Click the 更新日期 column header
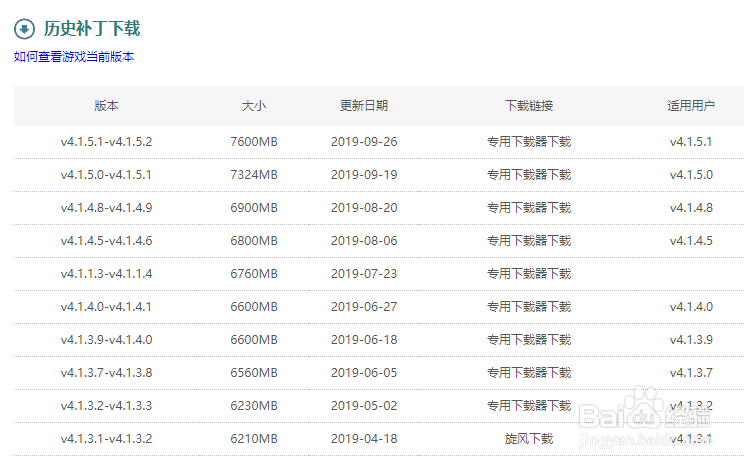The height and width of the screenshot is (466, 754). (x=364, y=106)
